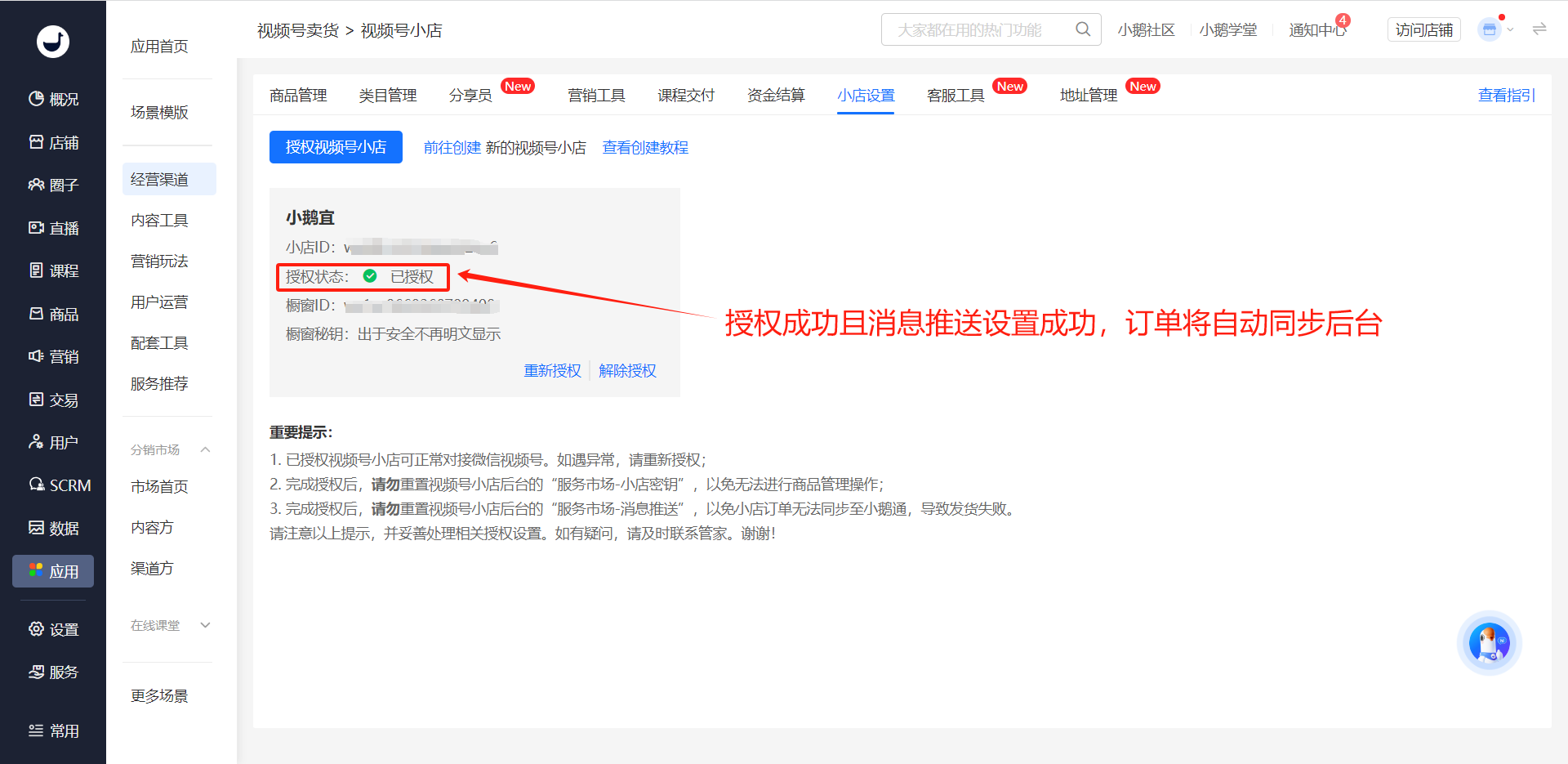Open 应用首页 in the secondary menu
Image resolution: width=1568 pixels, height=764 pixels.
point(159,47)
